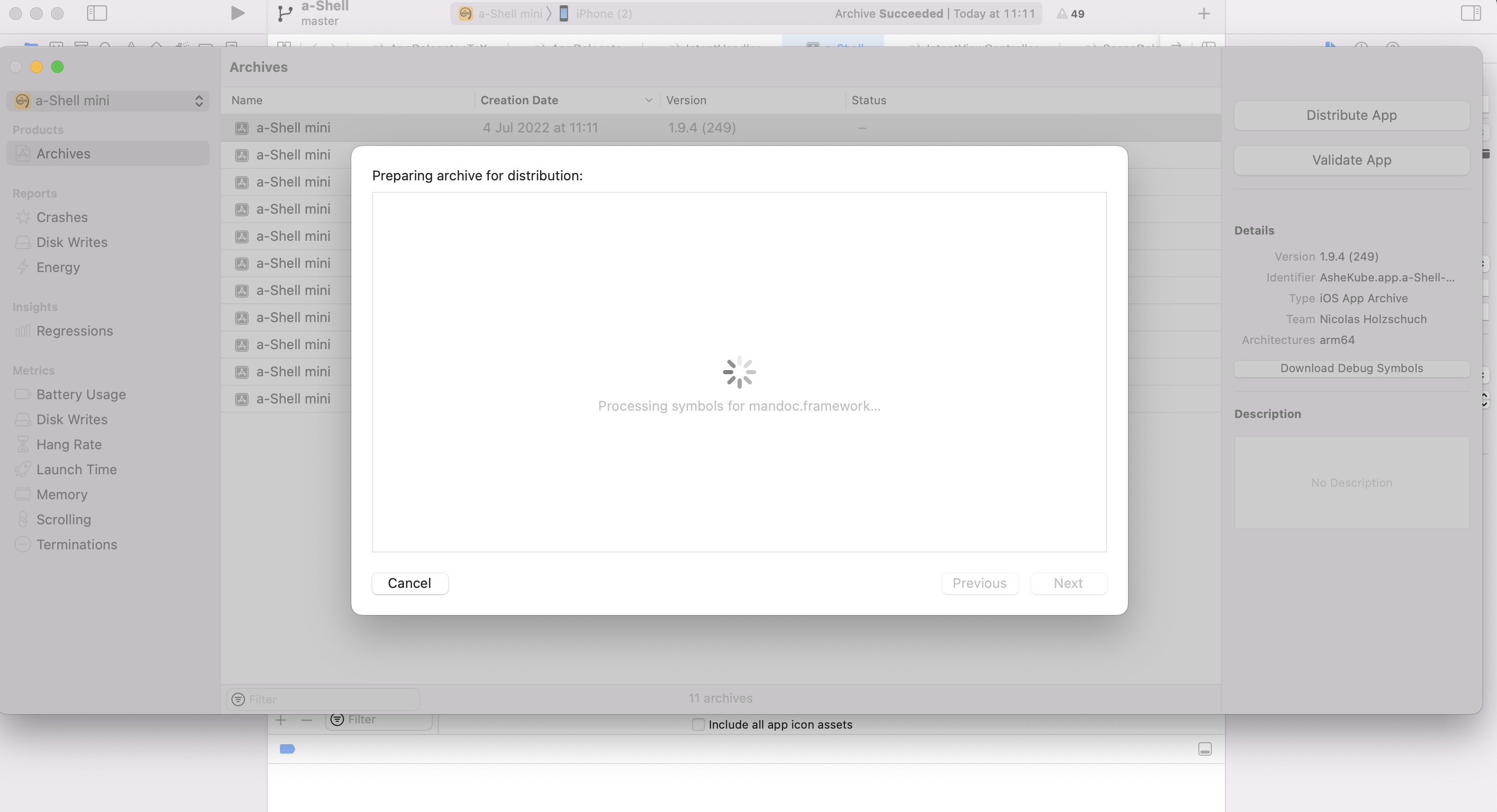Open Battery Usage metrics
This screenshot has height=812, width=1497.
pos(81,394)
